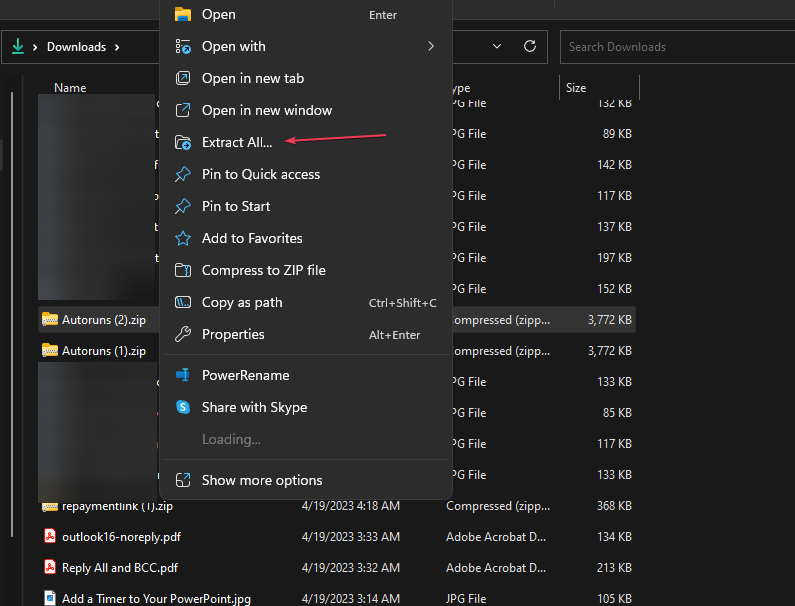
Task: Click the Open folder icon in context menu
Action: (183, 15)
